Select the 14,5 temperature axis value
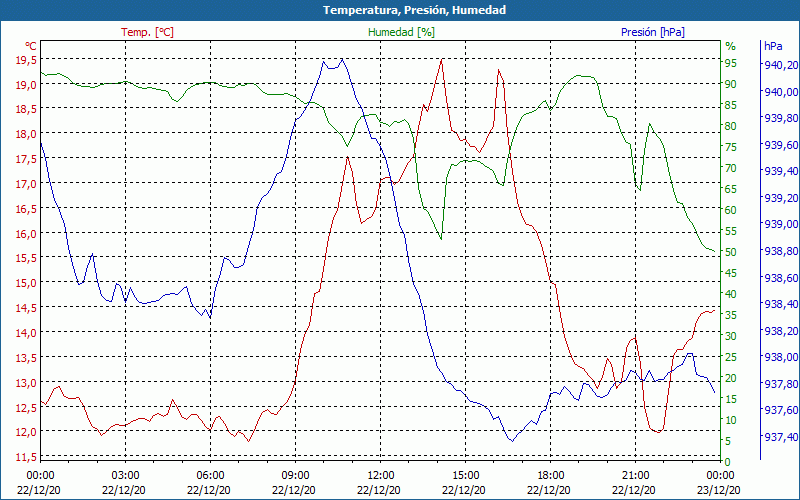 click(x=26, y=308)
